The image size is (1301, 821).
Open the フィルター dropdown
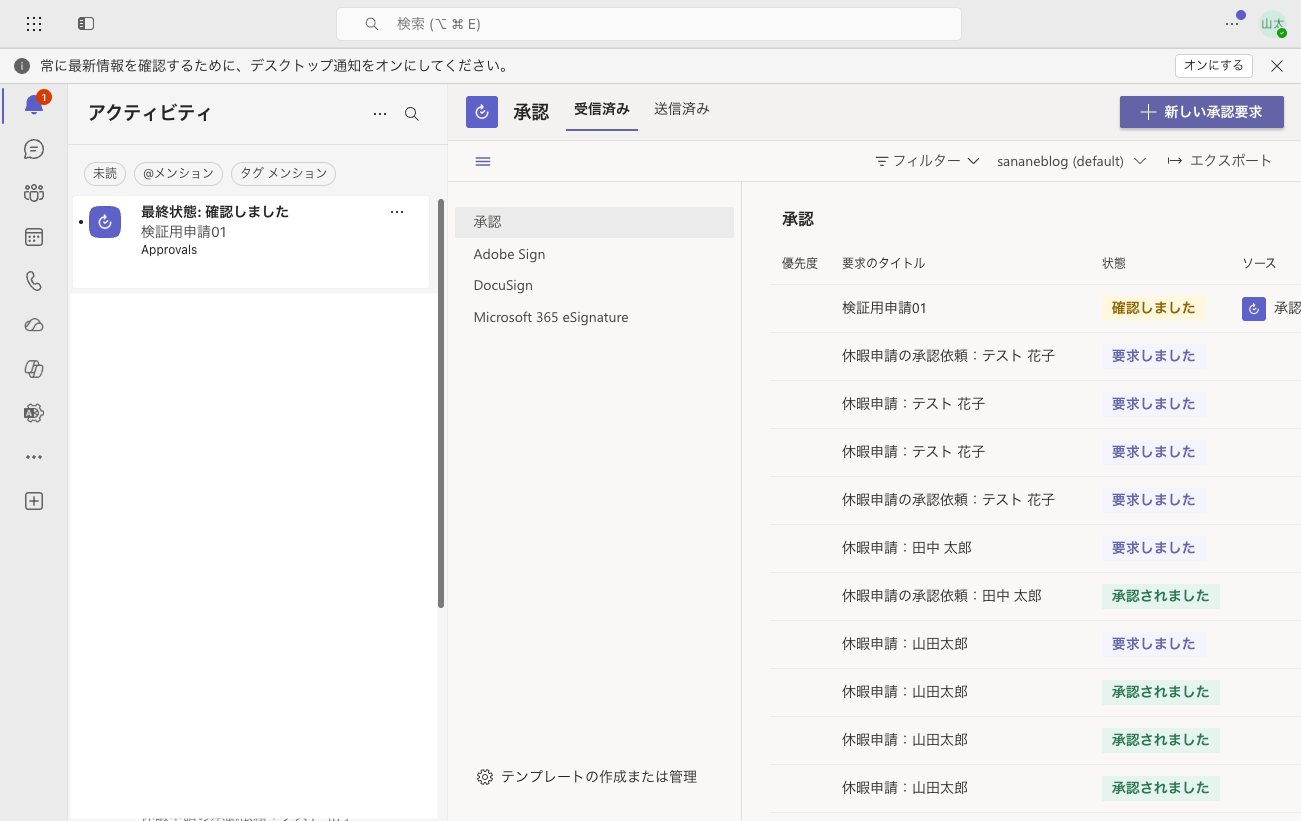(927, 161)
